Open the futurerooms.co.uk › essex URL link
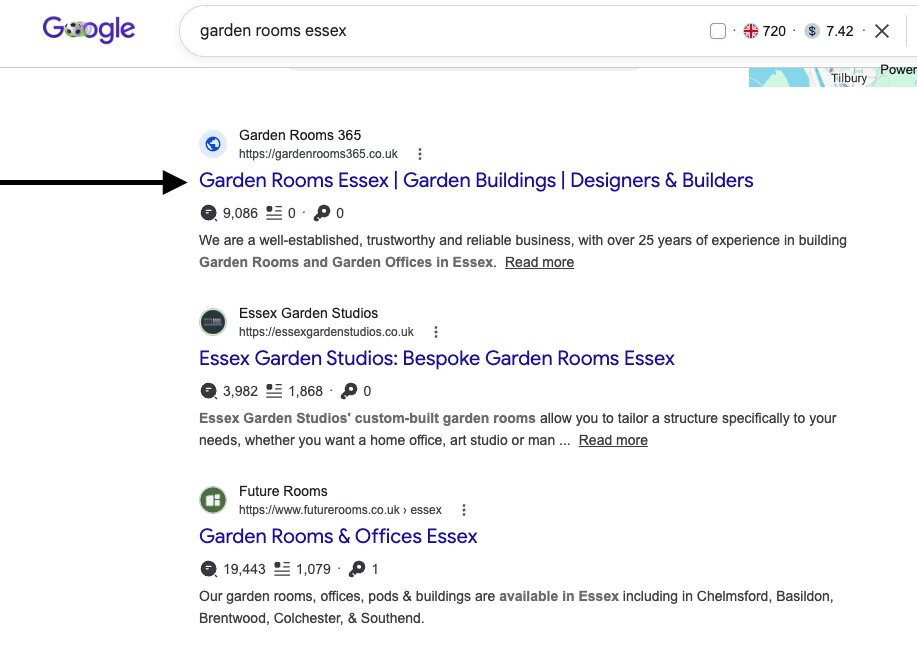The width and height of the screenshot is (917, 657). [340, 510]
